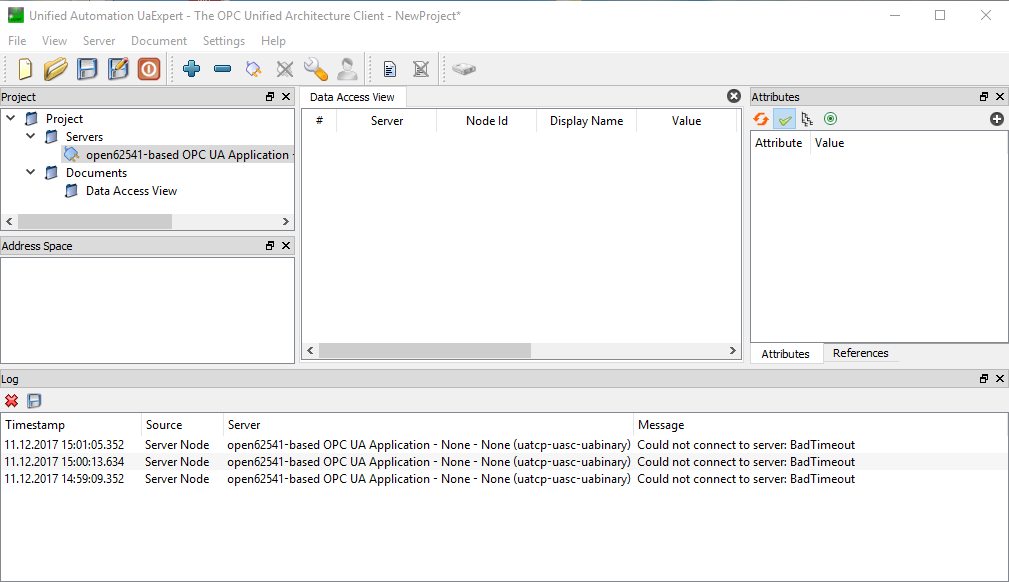Viewport: 1009px width, 582px height.
Task: Clear the log with the red X icon
Action: (x=11, y=400)
